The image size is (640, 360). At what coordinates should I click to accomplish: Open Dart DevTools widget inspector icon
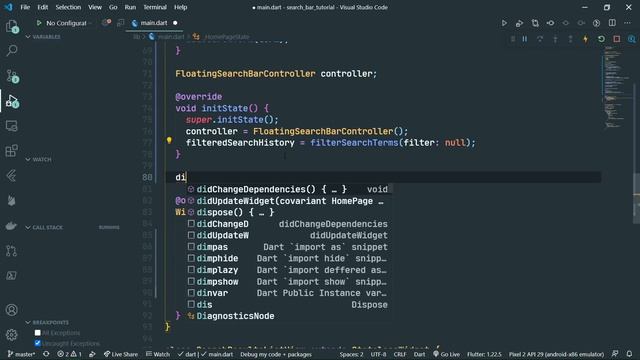pyautogui.click(x=632, y=39)
